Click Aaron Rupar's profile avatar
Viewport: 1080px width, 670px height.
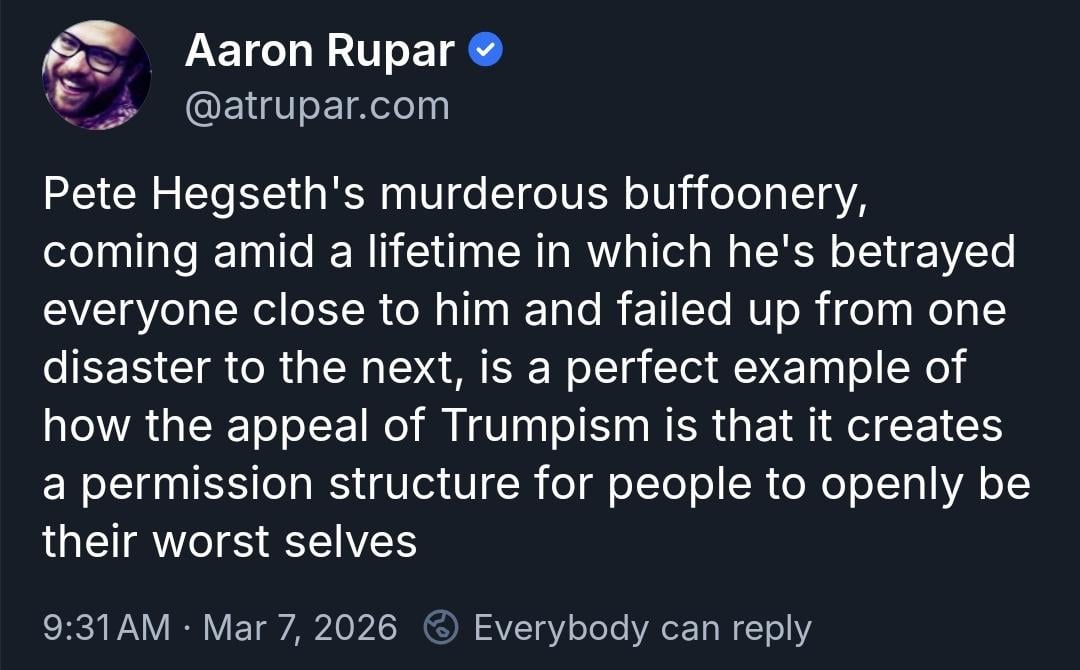click(96, 75)
